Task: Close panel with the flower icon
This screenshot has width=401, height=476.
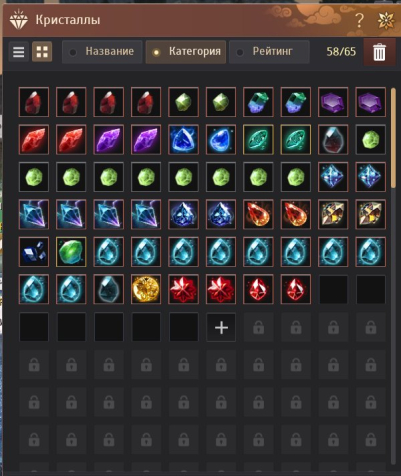Action: [386, 21]
